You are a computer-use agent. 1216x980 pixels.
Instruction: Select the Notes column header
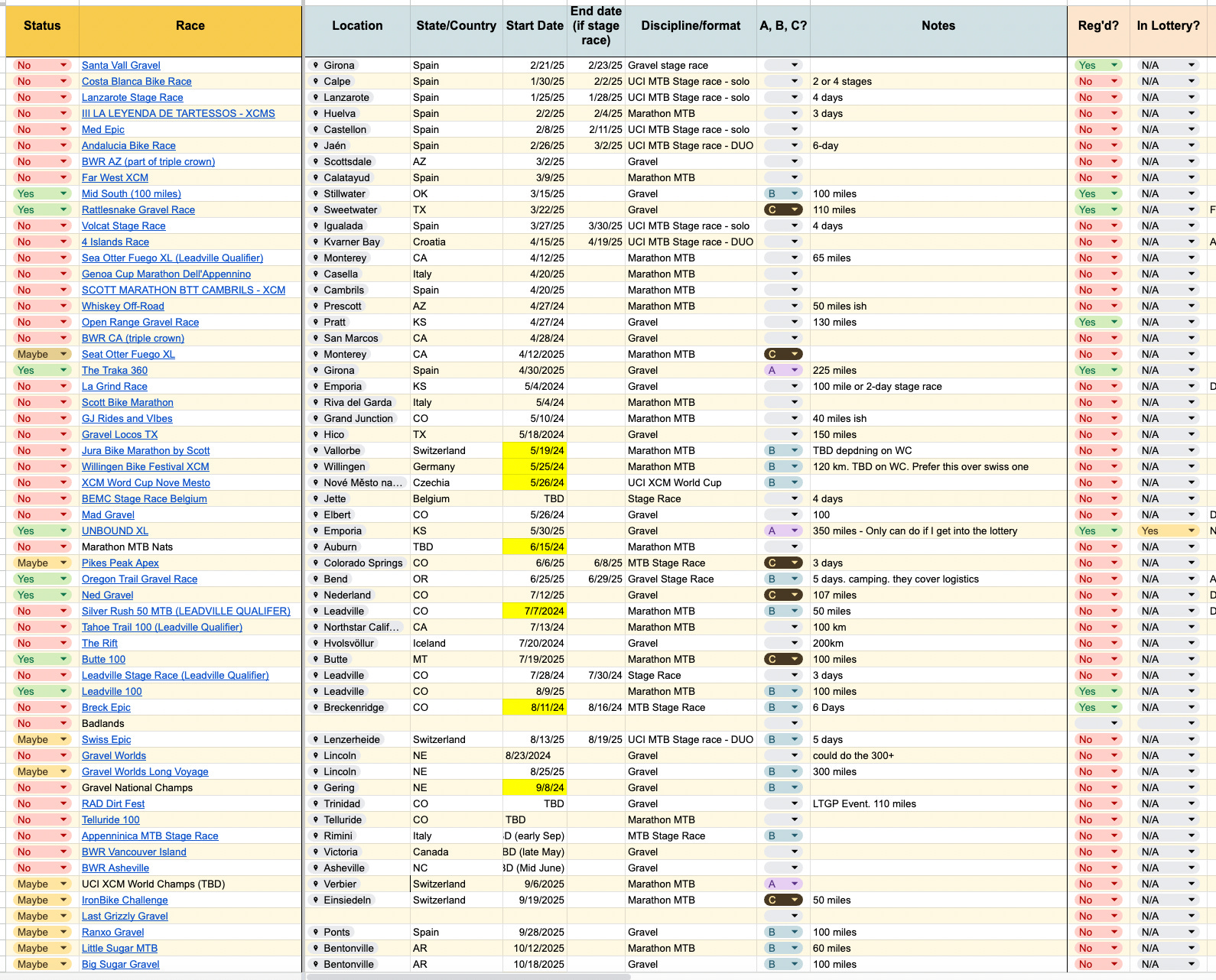click(x=938, y=31)
